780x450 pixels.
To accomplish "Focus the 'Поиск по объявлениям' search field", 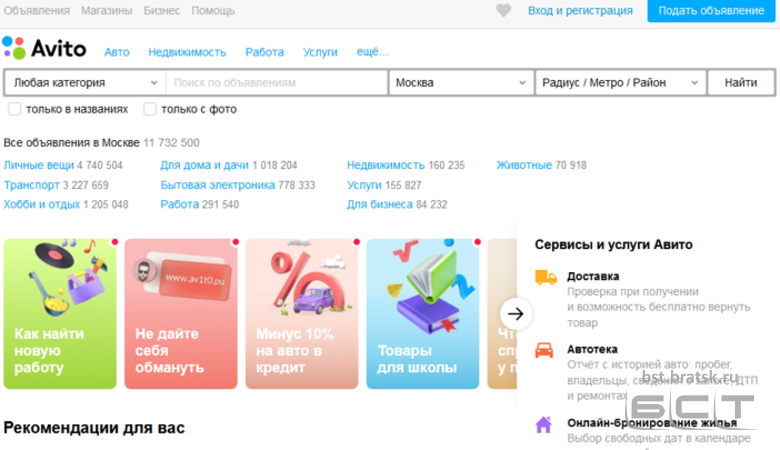I will [x=277, y=83].
